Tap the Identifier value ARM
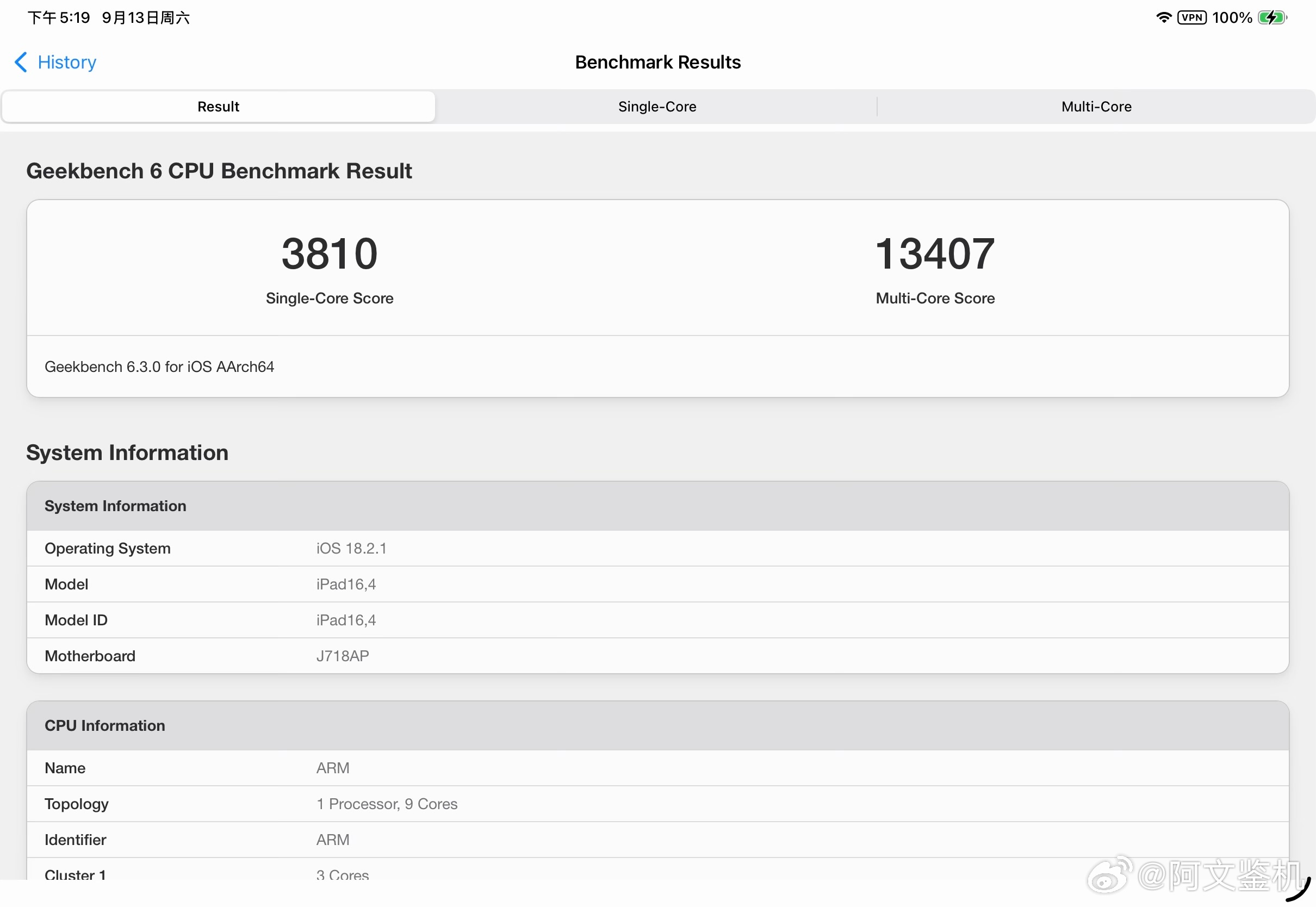1316x907 pixels. pyautogui.click(x=332, y=840)
